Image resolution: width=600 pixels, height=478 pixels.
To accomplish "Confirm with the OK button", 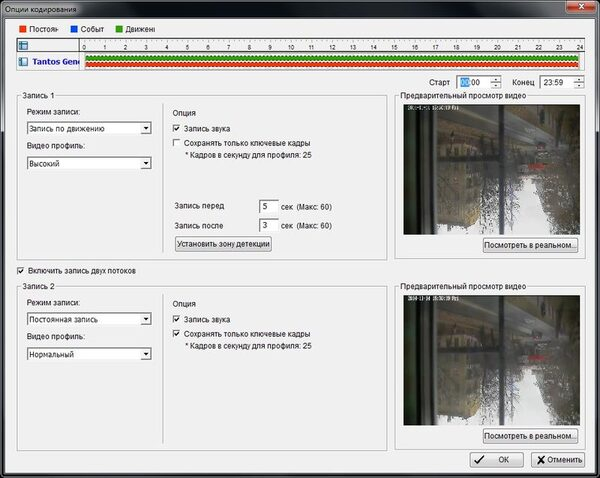I will (497, 460).
